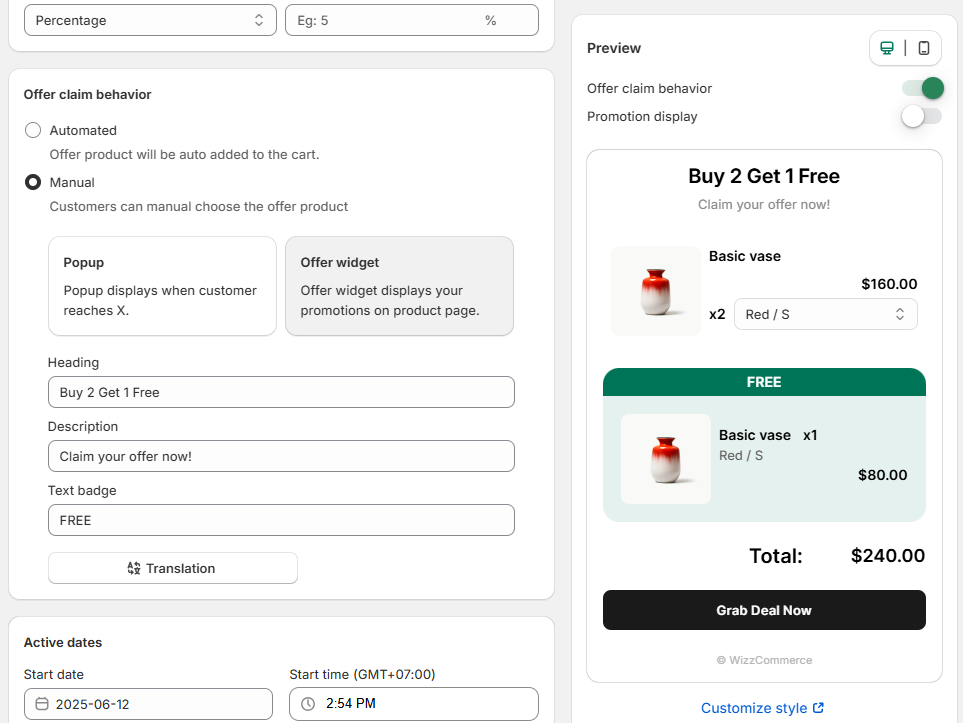The height and width of the screenshot is (723, 963).
Task: Choose the Popup display option card
Action: (163, 286)
